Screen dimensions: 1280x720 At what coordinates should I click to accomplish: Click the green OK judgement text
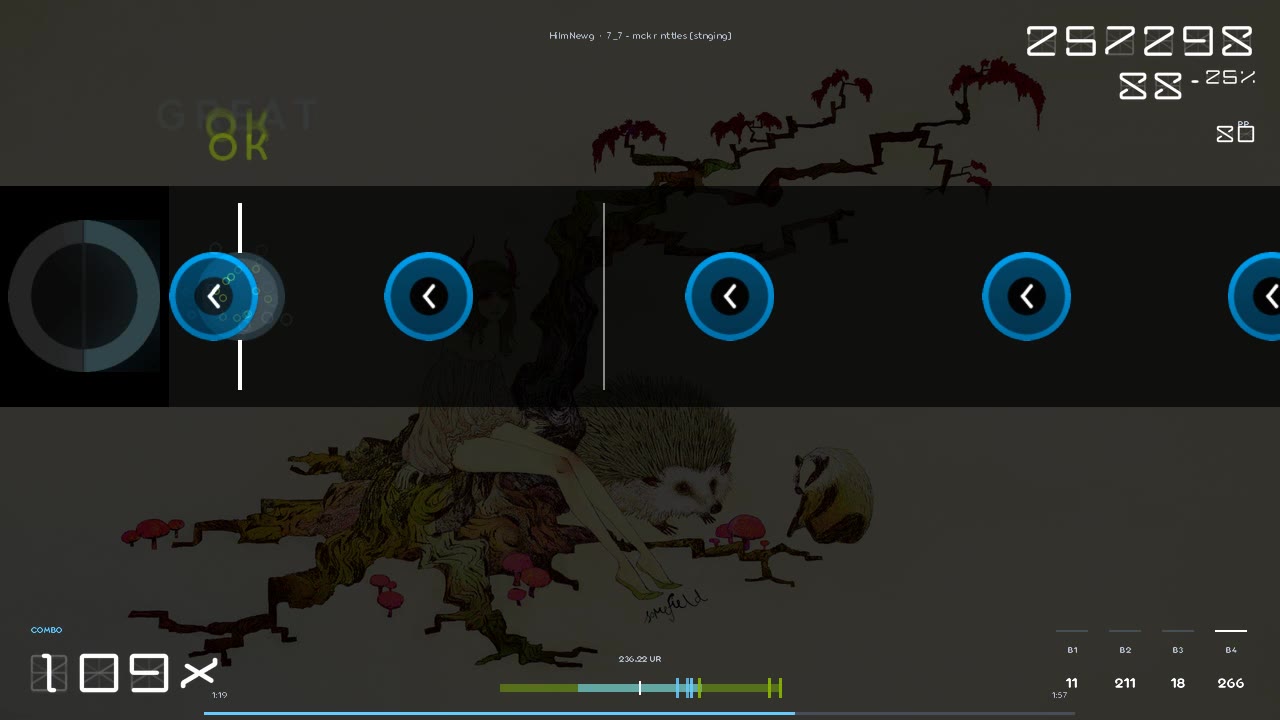tap(238, 137)
